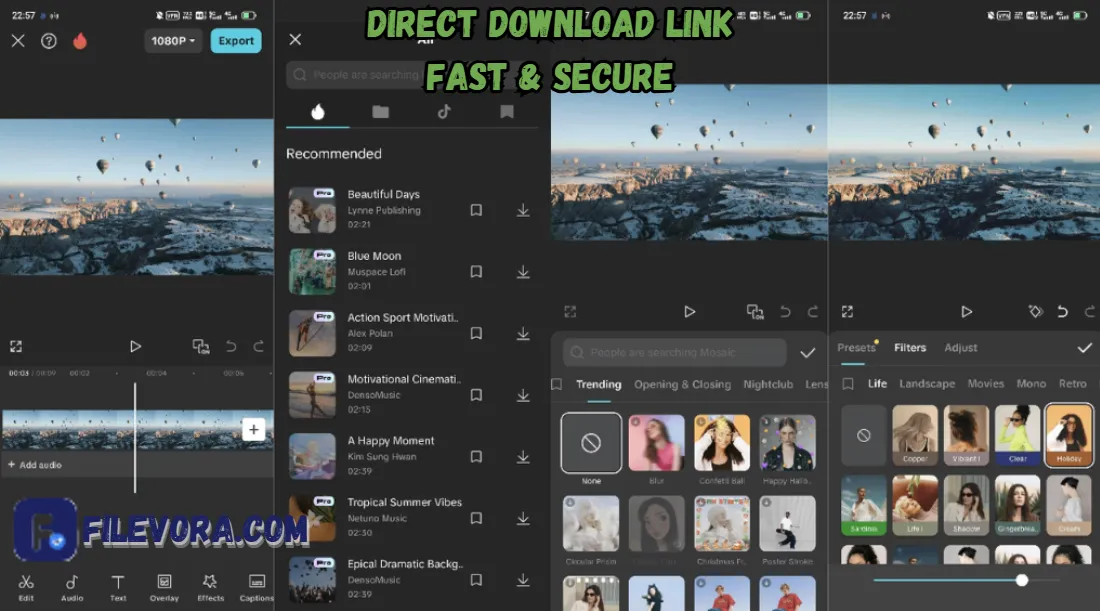Bookmark the Blue Moon track
Viewport: 1100px width, 611px height.
pyautogui.click(x=476, y=271)
